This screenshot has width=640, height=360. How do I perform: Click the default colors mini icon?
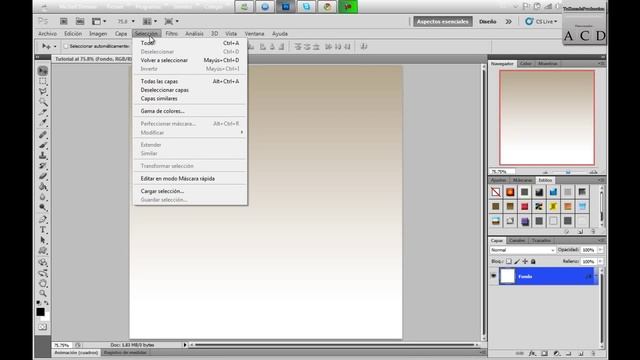coord(38,303)
